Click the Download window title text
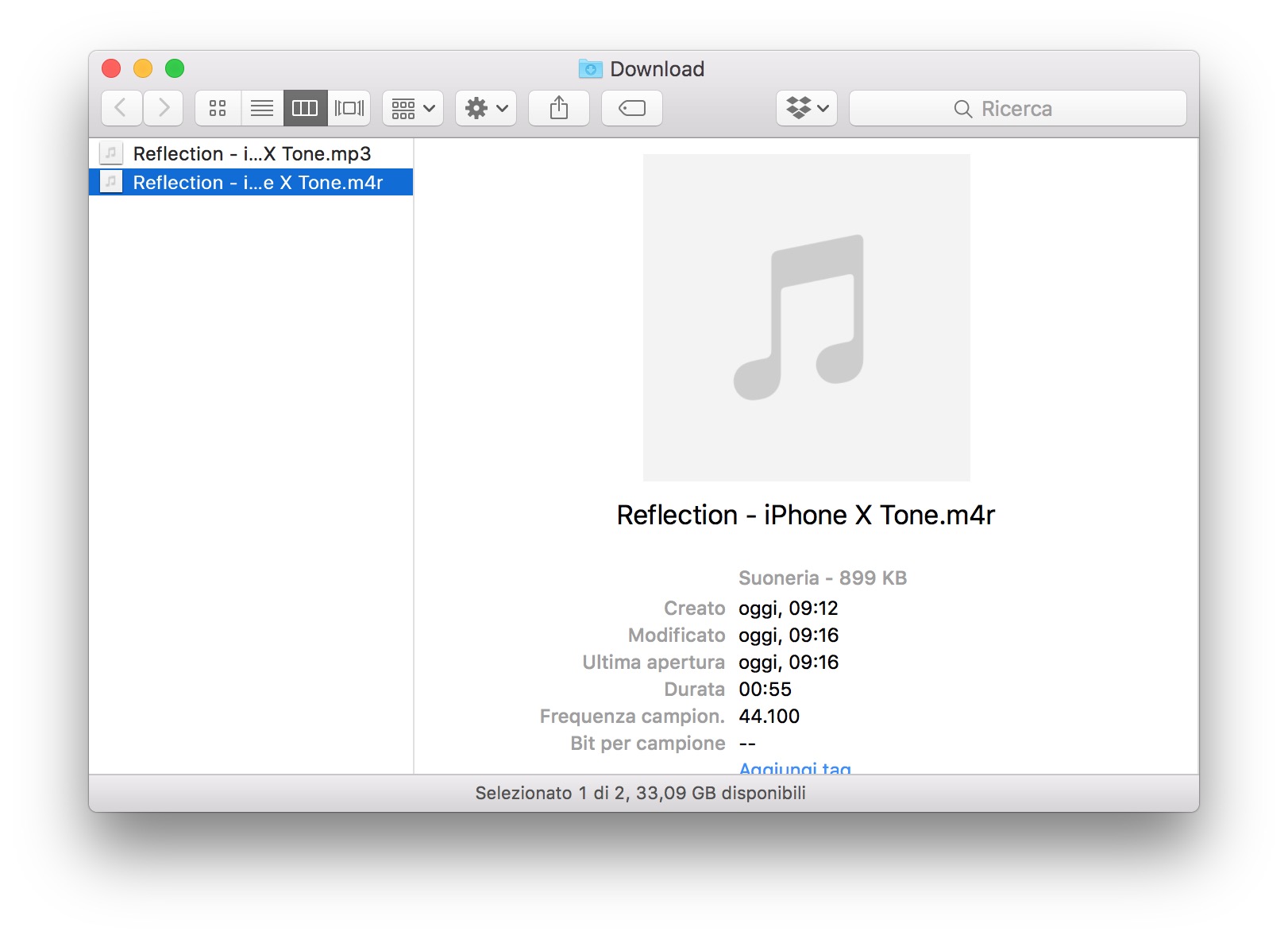Viewport: 1288px width, 939px height. [657, 69]
